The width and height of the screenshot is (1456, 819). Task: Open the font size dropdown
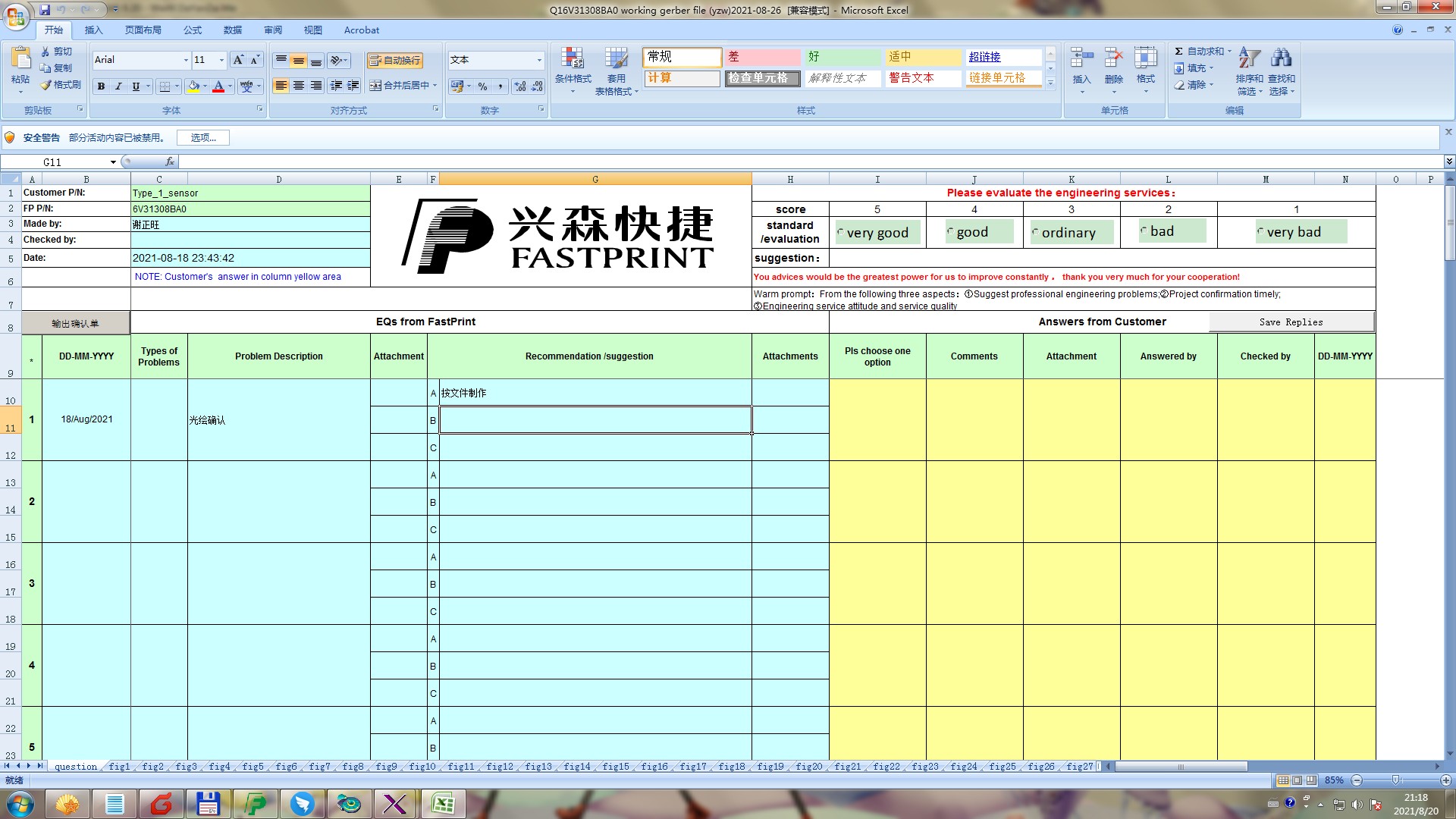point(221,60)
